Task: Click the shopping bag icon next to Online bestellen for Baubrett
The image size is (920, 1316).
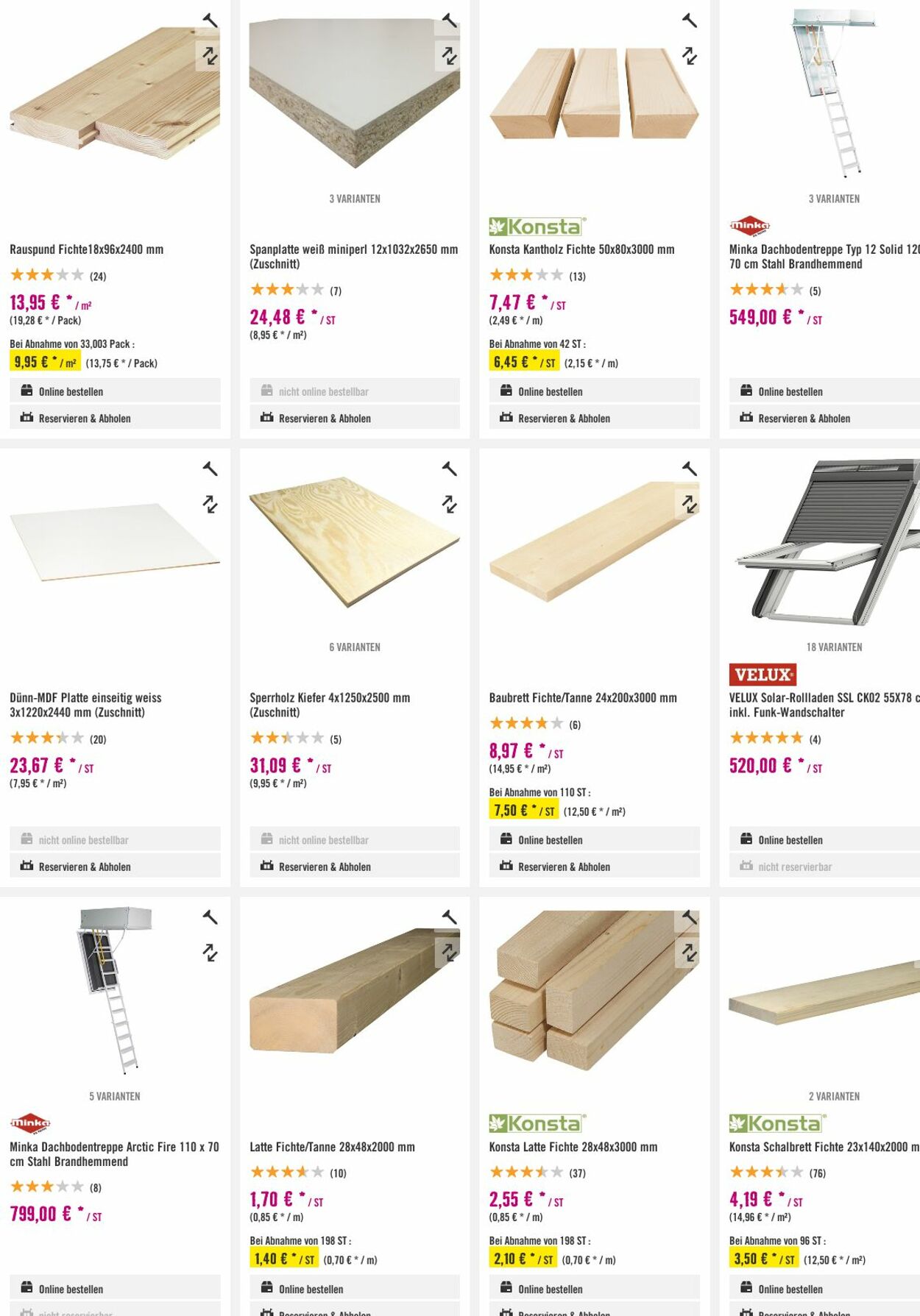Action: tap(506, 839)
